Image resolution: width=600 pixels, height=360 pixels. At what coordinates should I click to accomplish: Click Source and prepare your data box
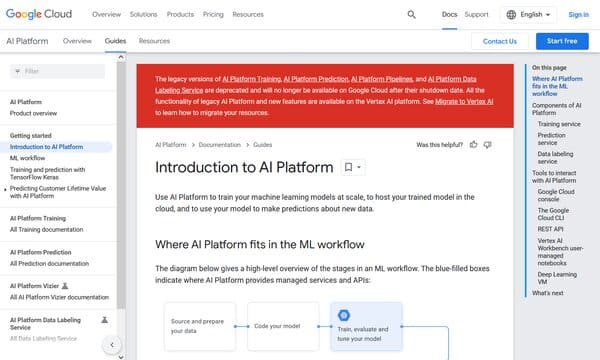point(200,326)
